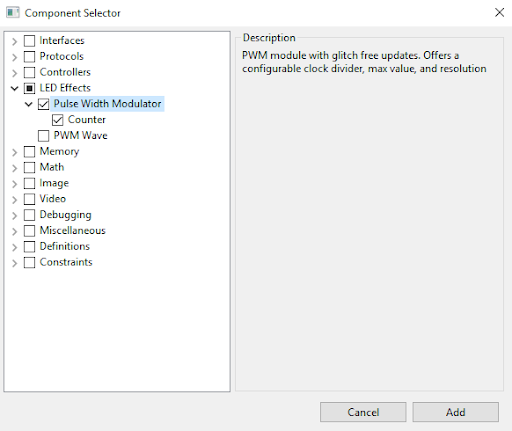Click the Add button

click(456, 412)
